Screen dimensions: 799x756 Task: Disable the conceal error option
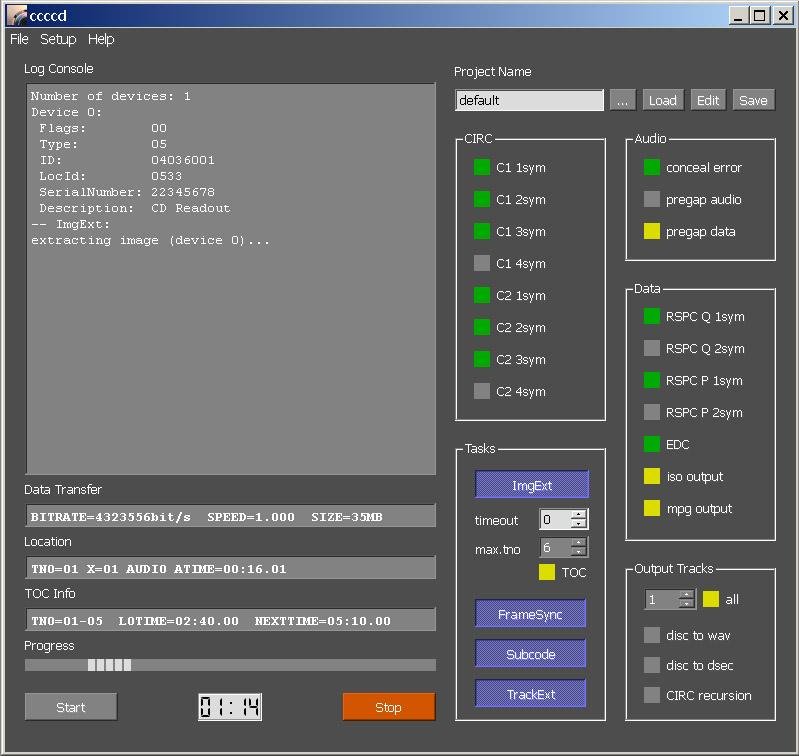(651, 167)
